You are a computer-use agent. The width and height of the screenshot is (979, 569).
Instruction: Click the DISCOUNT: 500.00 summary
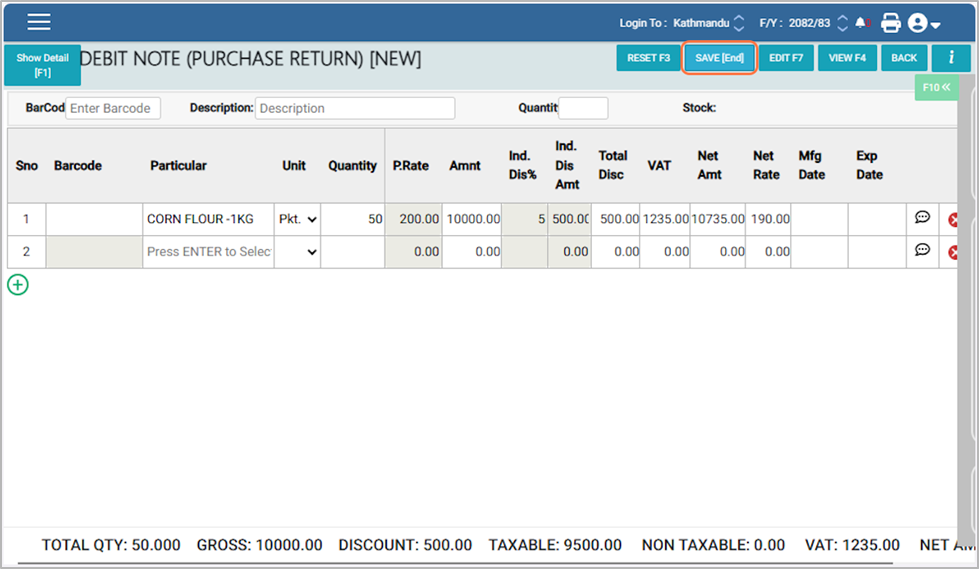click(x=405, y=545)
